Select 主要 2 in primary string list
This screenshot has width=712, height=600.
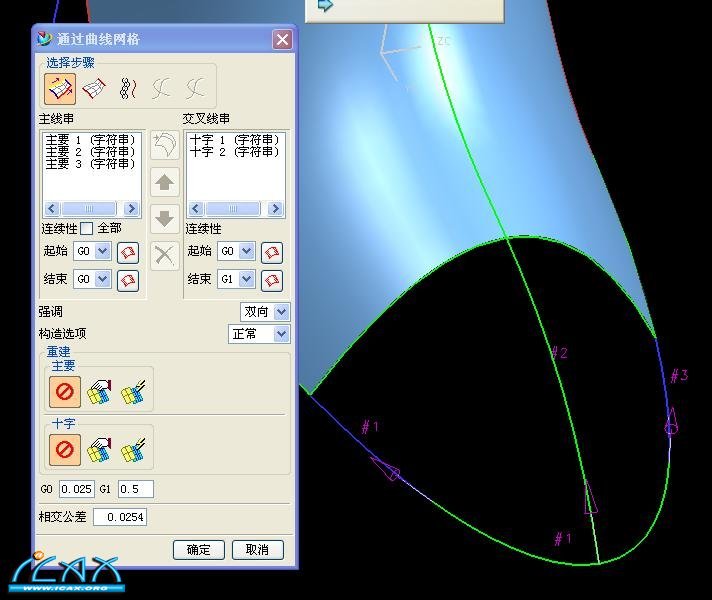click(89, 152)
